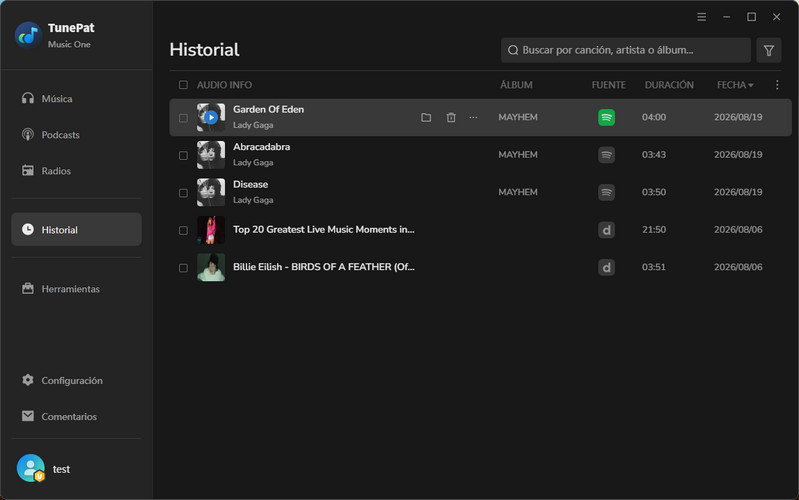
Task: Click the test username label
Action: click(x=61, y=469)
